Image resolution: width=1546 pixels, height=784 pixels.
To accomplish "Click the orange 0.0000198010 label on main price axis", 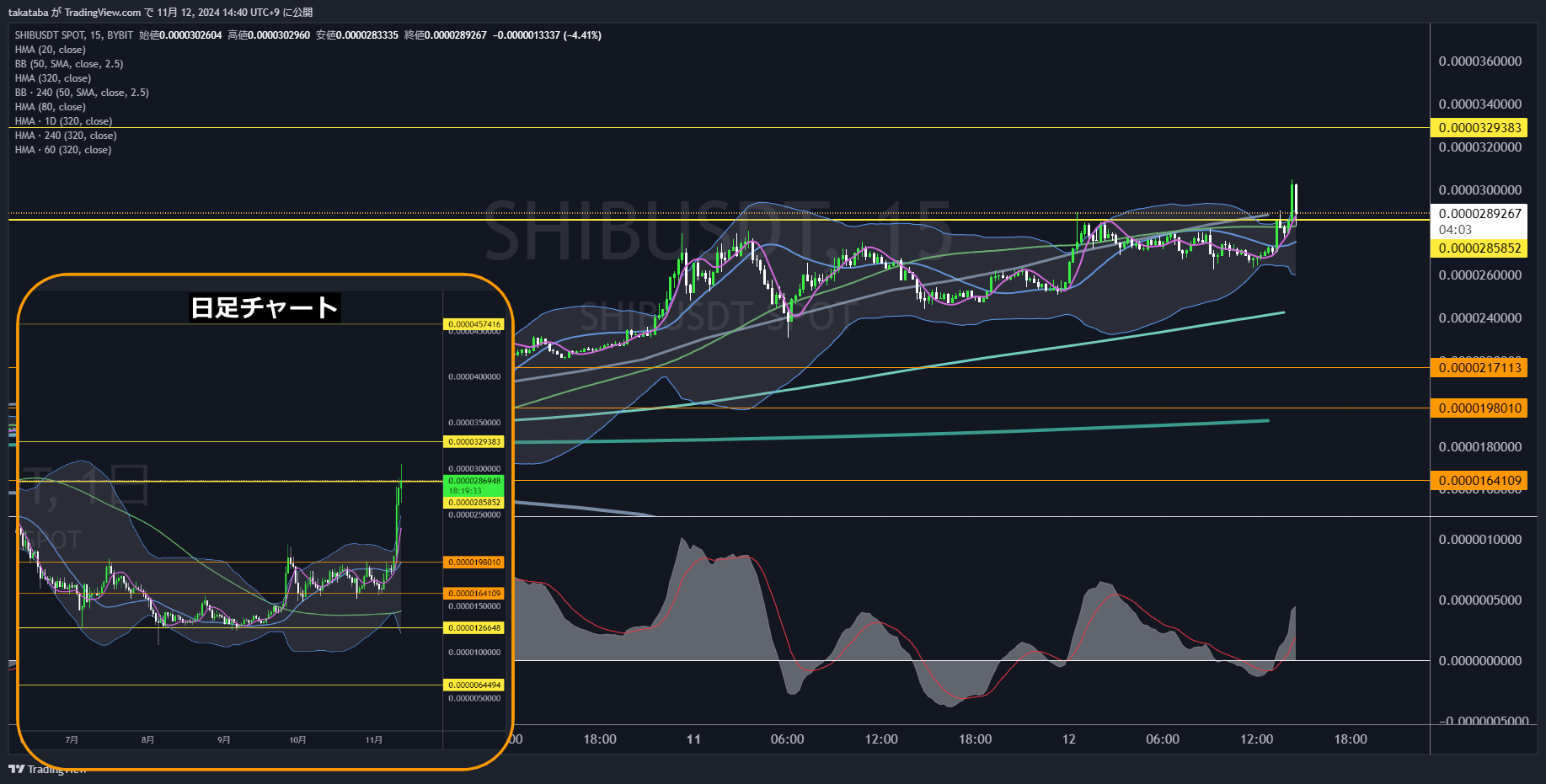I will (1479, 408).
